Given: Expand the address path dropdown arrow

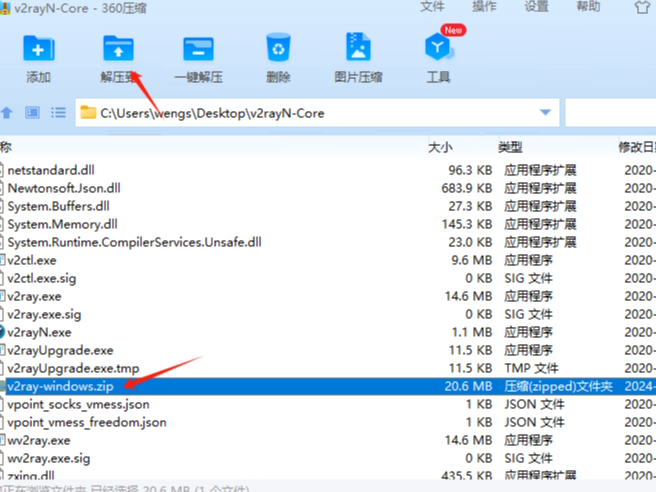Looking at the screenshot, I should (x=545, y=112).
